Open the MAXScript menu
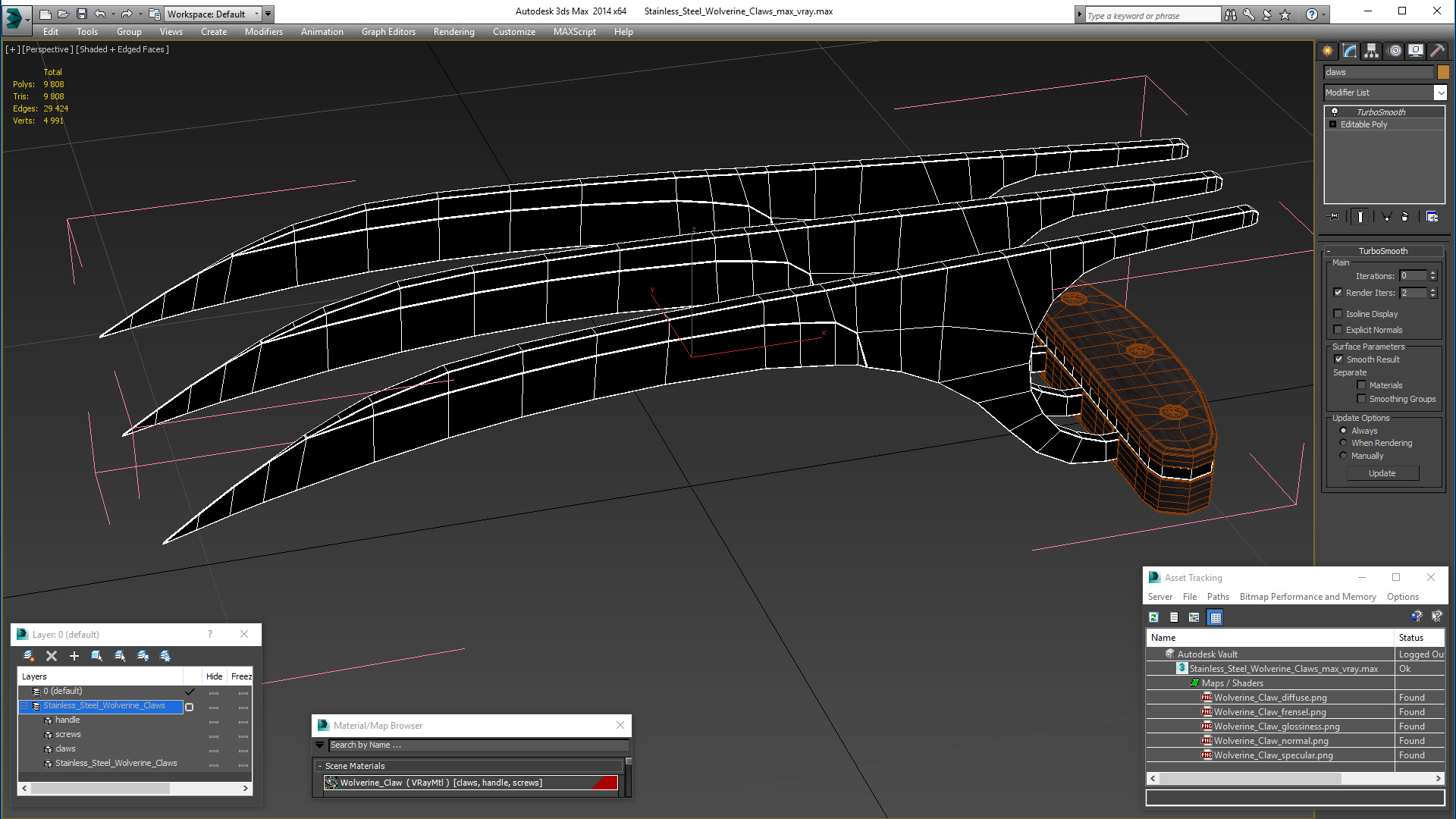 click(574, 32)
